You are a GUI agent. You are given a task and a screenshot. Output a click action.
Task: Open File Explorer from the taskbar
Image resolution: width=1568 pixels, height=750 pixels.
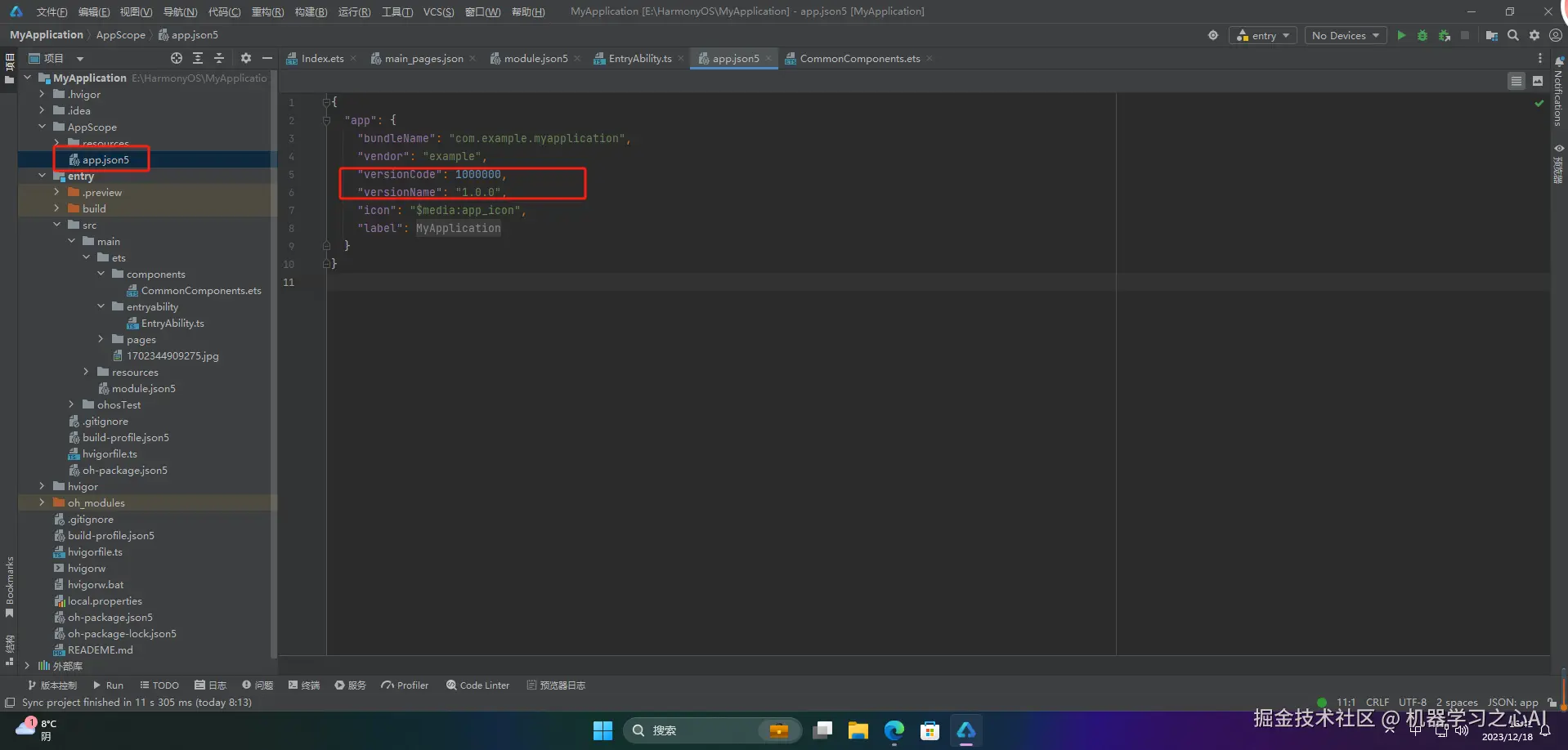pyautogui.click(x=858, y=730)
